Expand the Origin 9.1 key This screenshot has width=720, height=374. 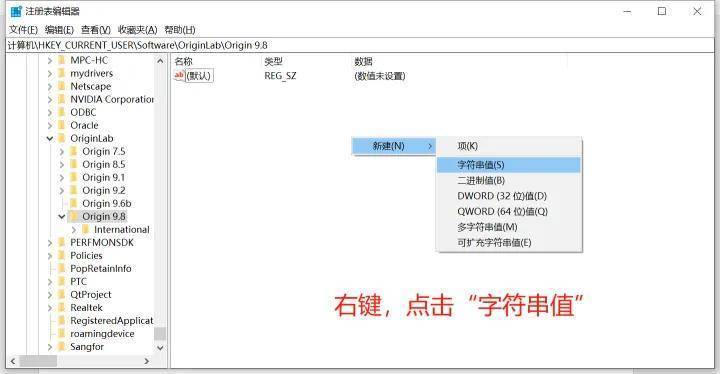62,177
